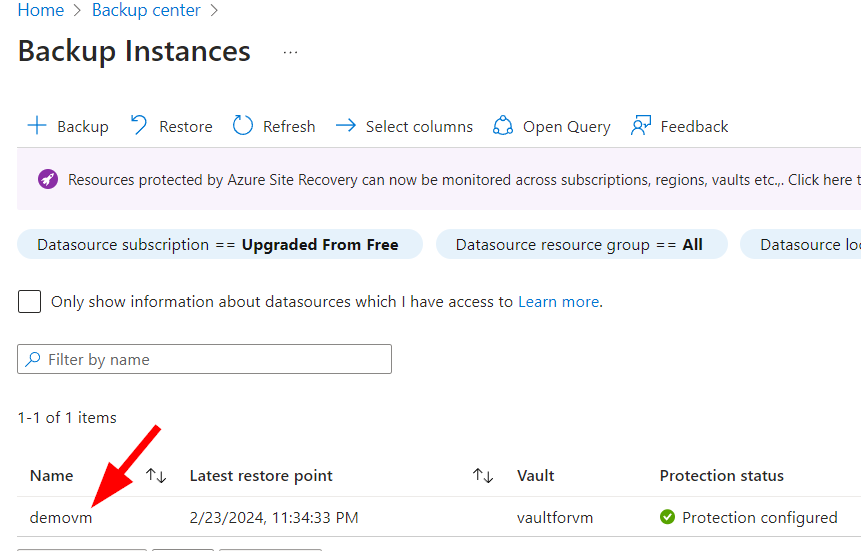Open Datasource subscription filter pill

coord(219,245)
